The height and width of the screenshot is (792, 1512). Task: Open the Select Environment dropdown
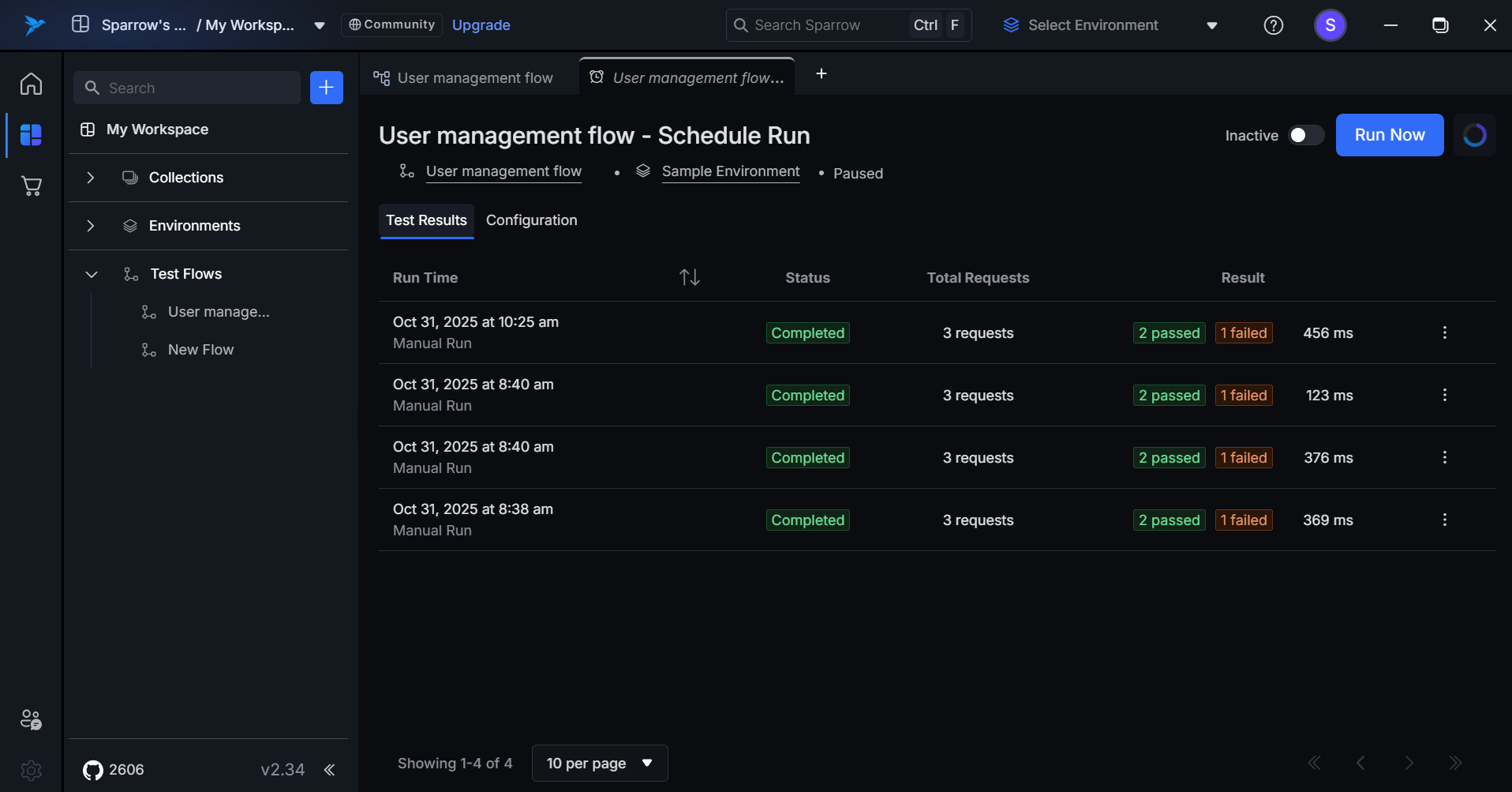click(1110, 25)
